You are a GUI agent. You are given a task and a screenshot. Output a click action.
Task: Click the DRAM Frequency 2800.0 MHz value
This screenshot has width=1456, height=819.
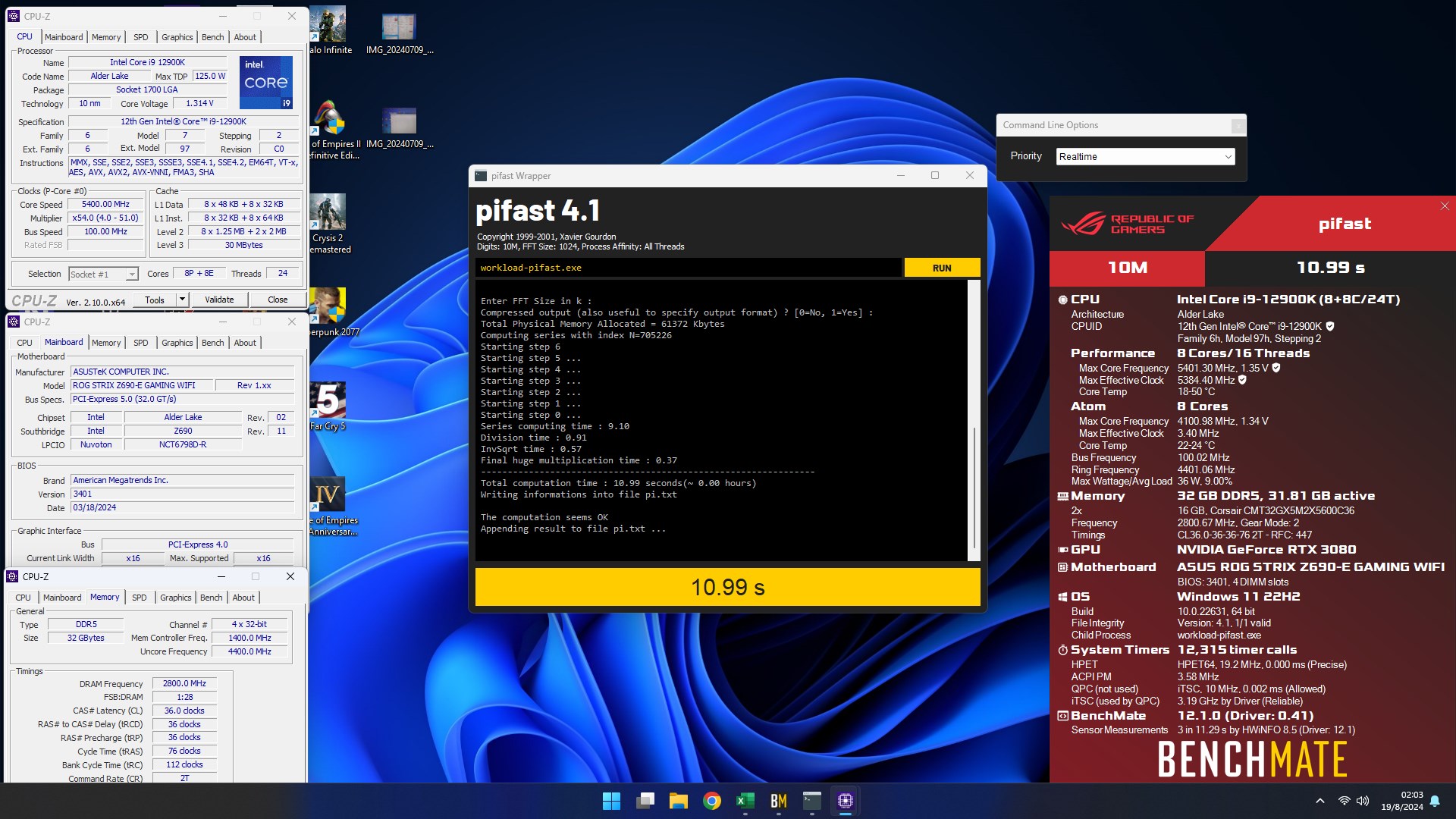point(184,684)
